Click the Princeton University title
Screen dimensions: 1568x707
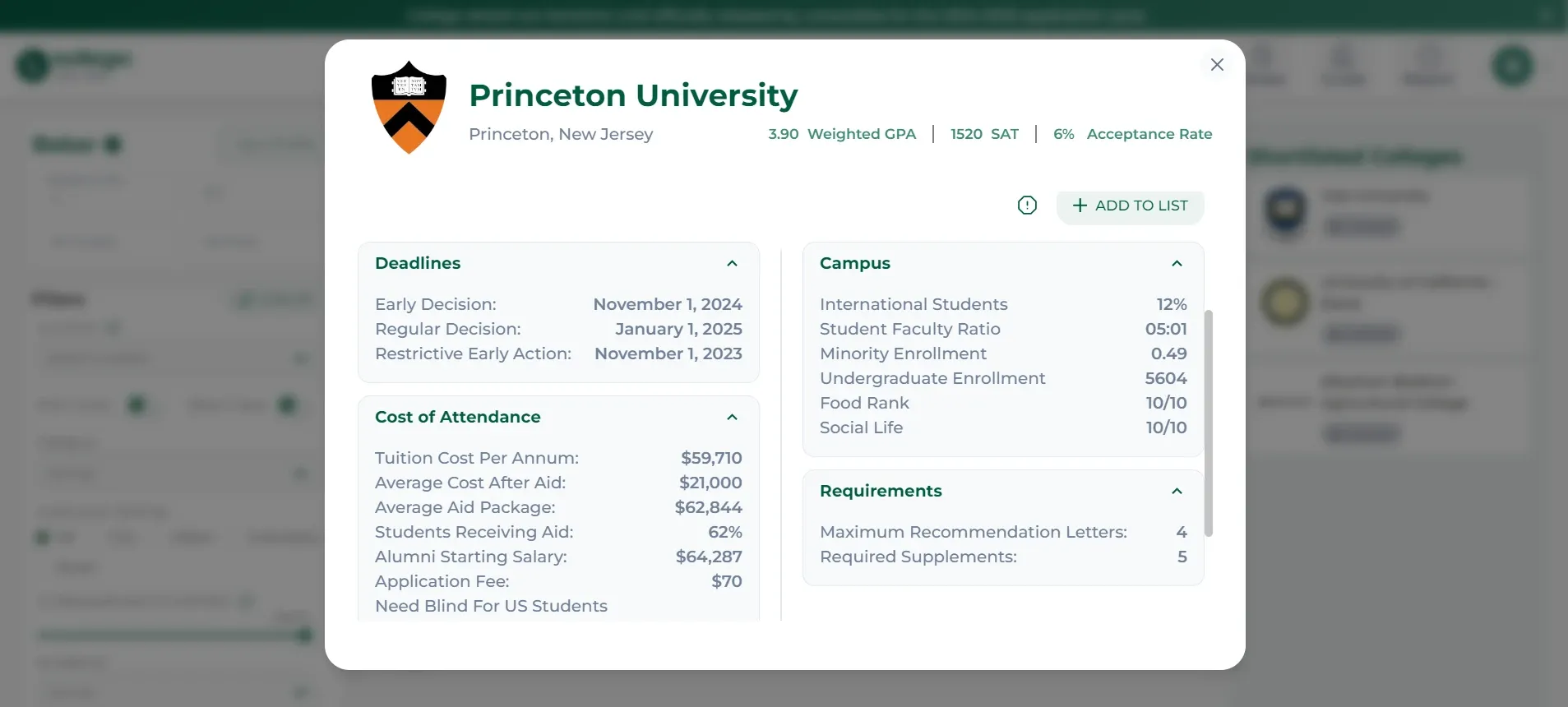click(x=633, y=95)
